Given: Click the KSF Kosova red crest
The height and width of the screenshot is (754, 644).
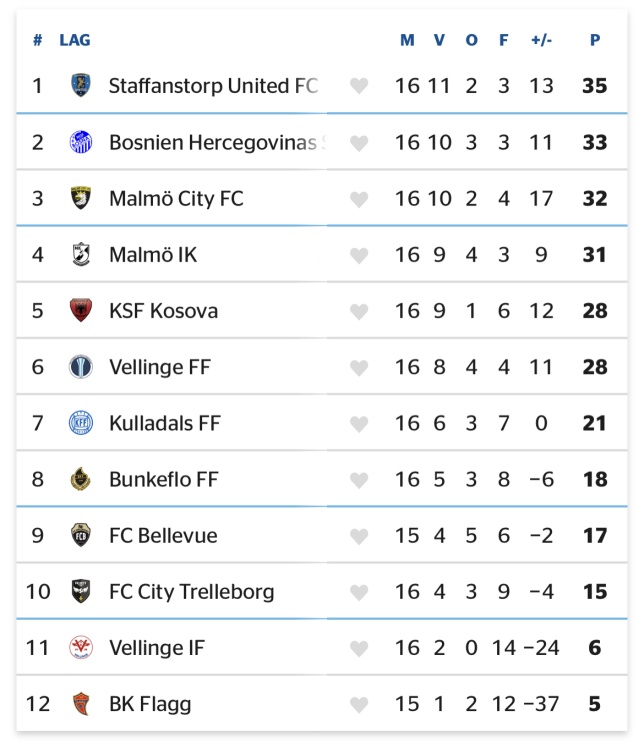Looking at the screenshot, I should pyautogui.click(x=81, y=310).
